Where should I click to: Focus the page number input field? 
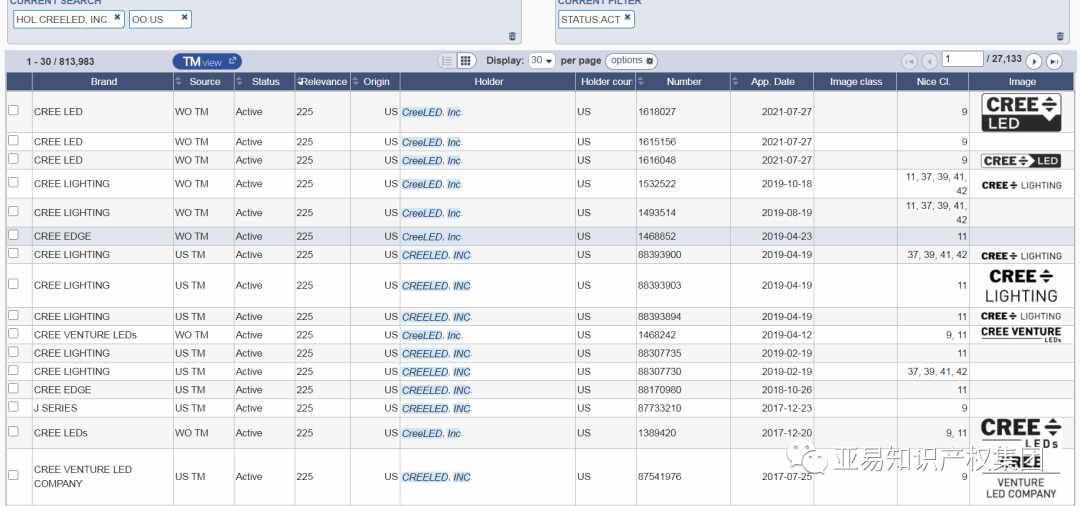pos(962,59)
